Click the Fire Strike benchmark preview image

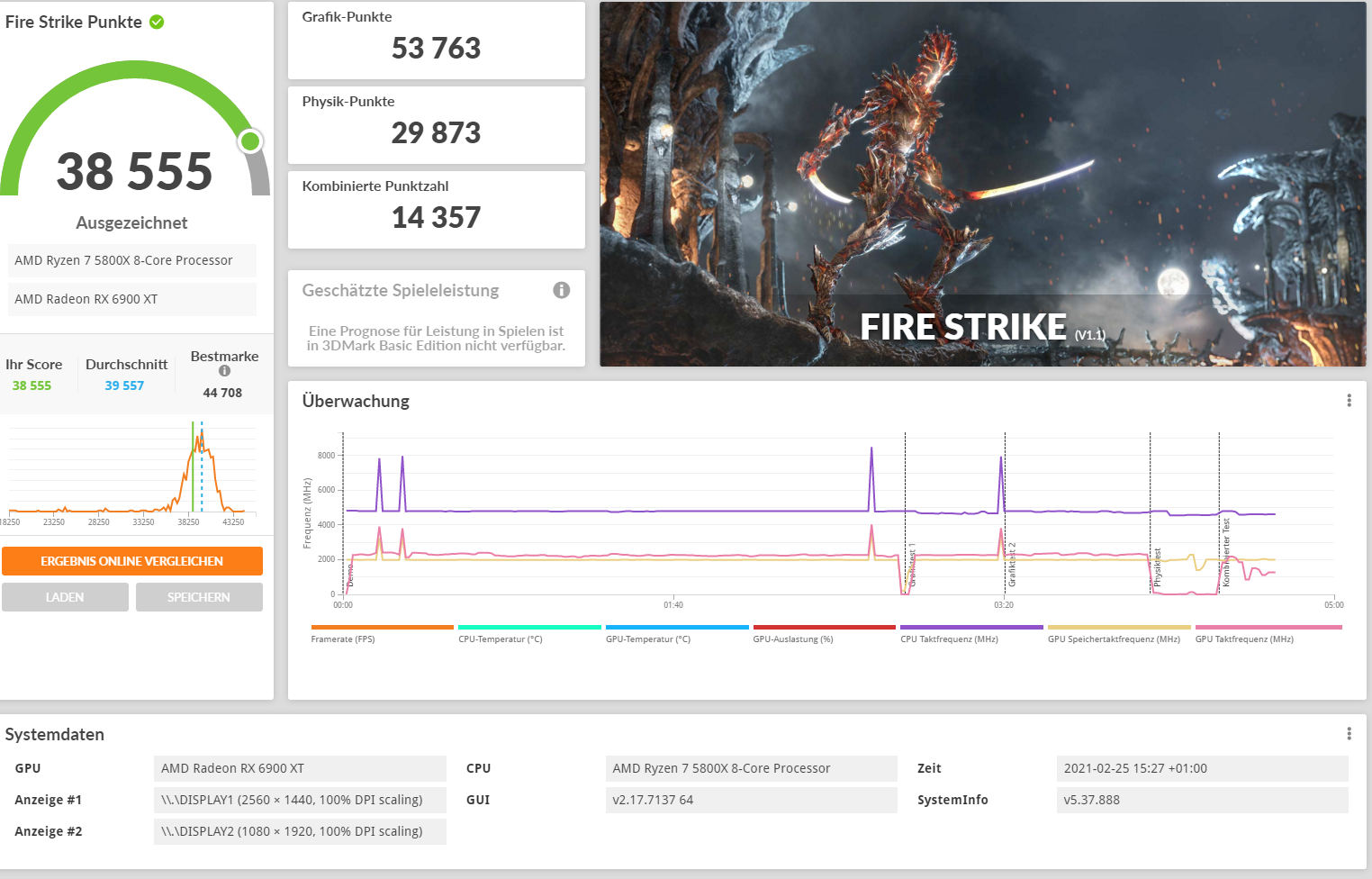pyautogui.click(x=983, y=184)
